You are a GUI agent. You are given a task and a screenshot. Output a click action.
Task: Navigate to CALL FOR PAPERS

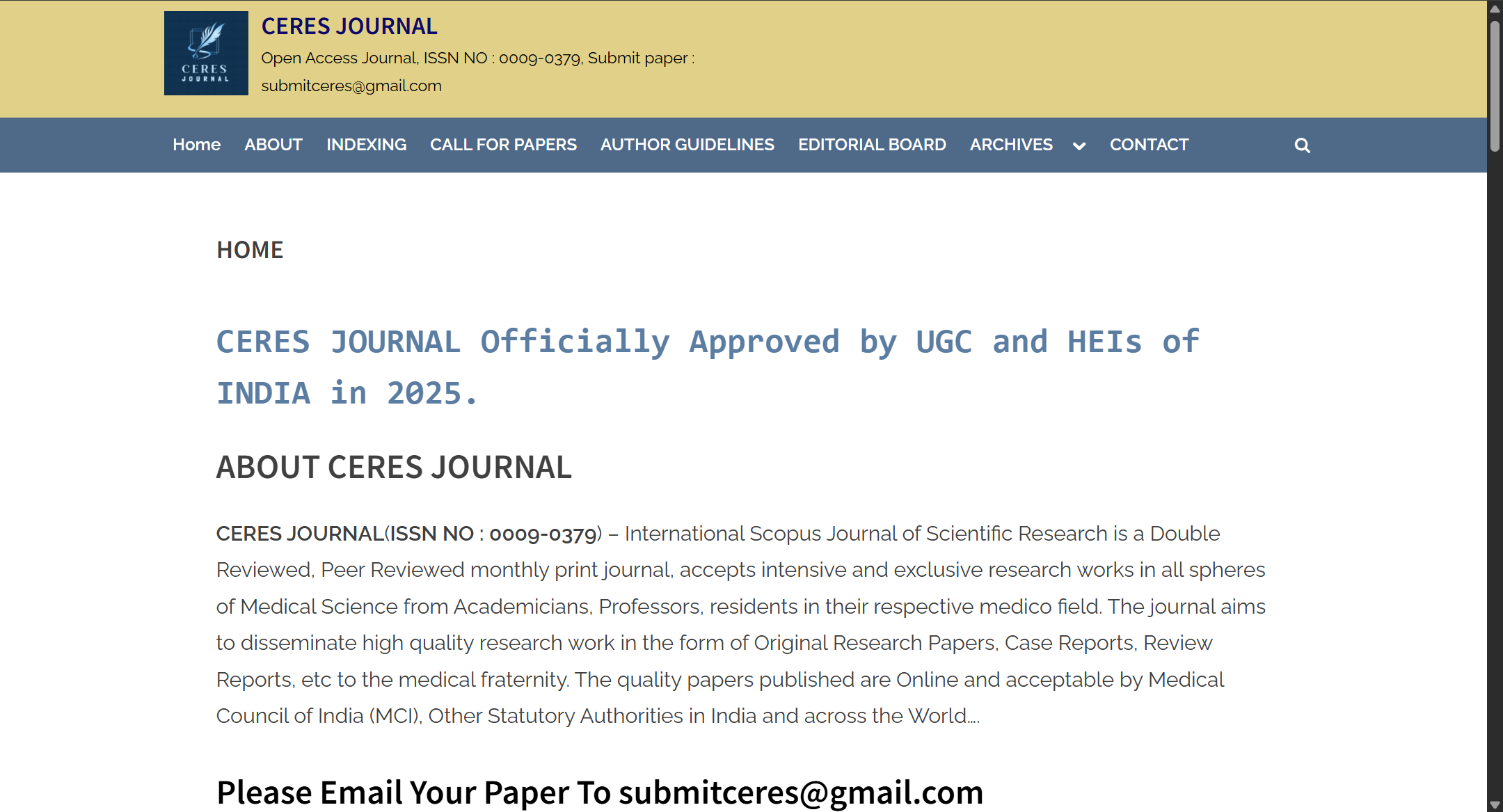(x=503, y=145)
